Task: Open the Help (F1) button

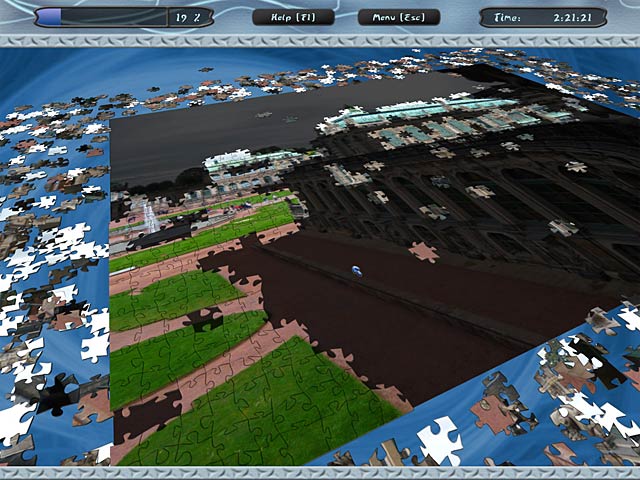Action: tap(293, 18)
